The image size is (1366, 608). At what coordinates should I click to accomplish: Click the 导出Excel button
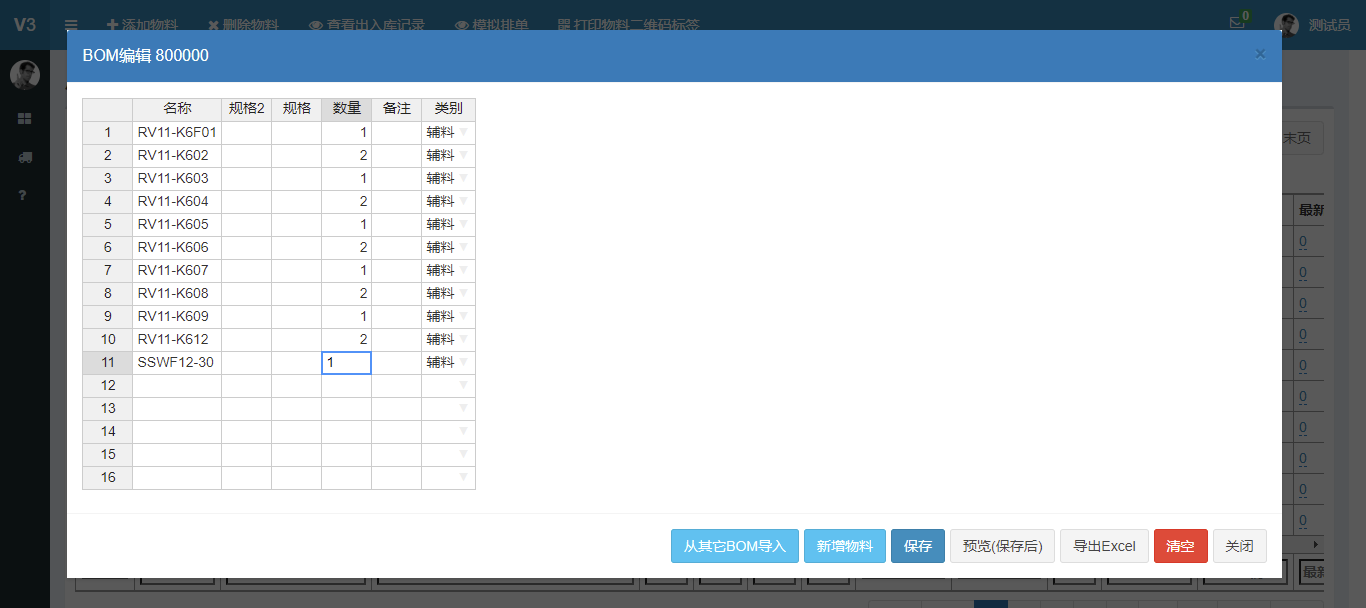1104,546
